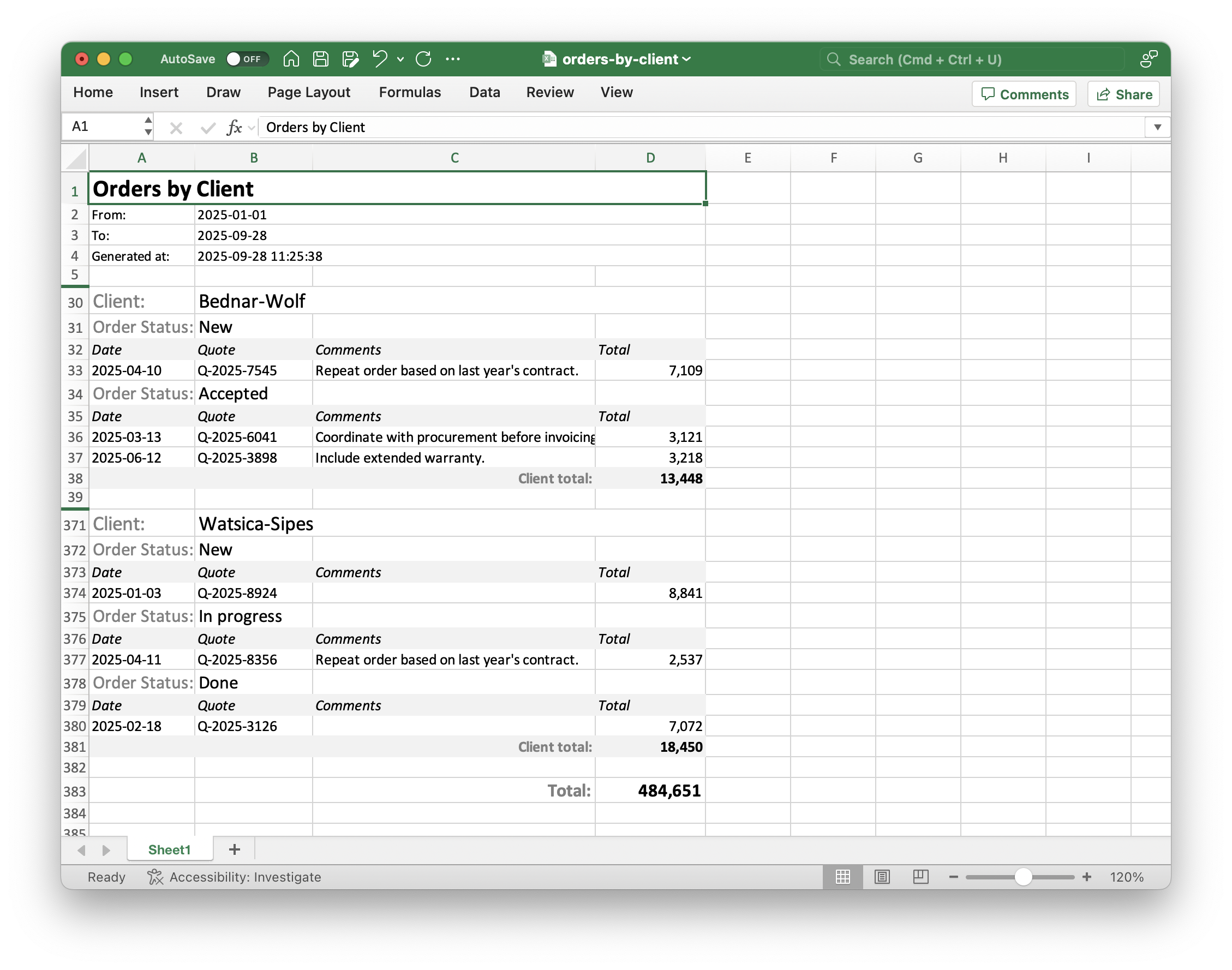Click the Insert Function fx icon
This screenshot has width=1232, height=970.
click(234, 127)
